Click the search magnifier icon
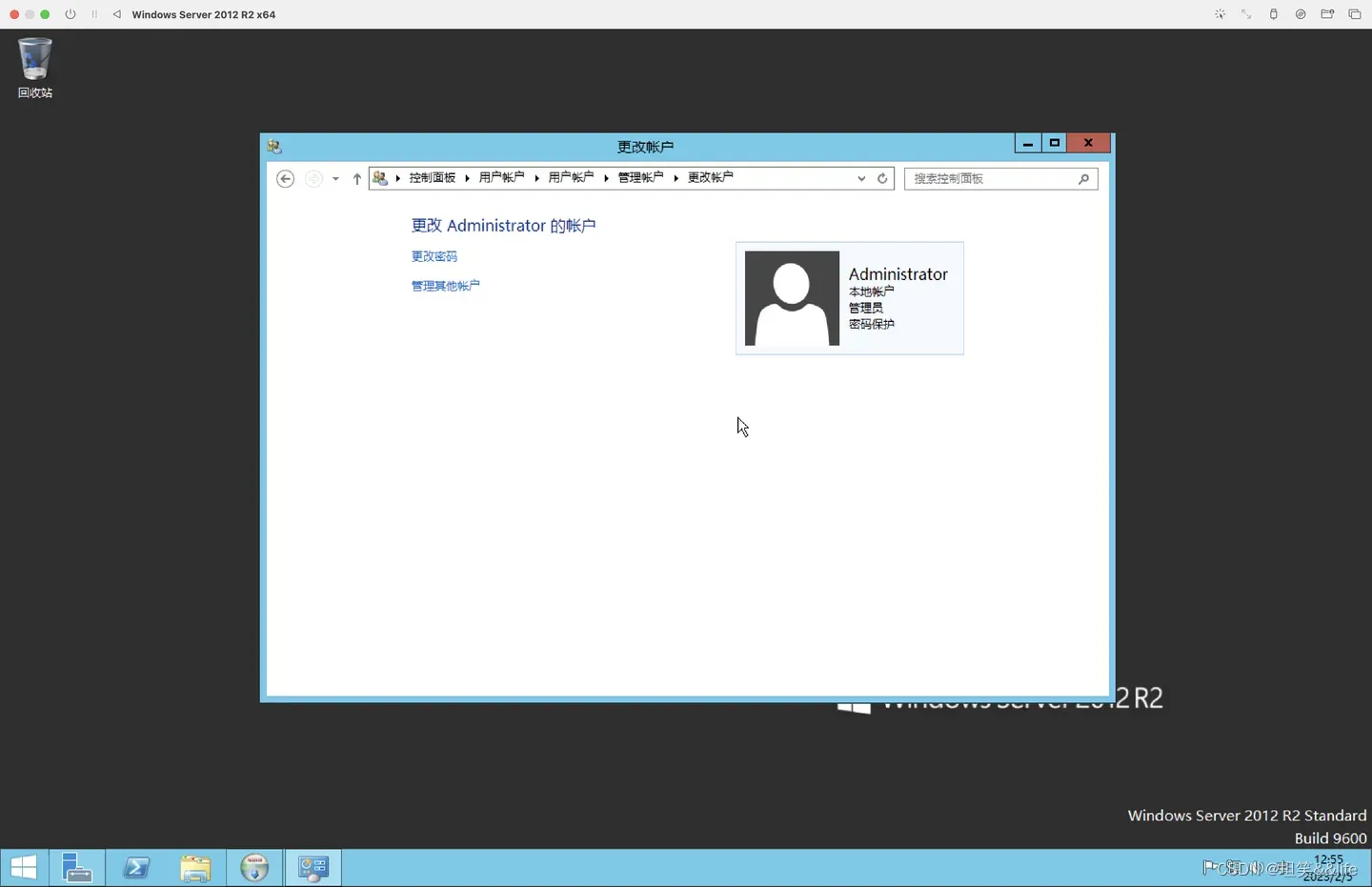Screen dimensions: 1372x887 1083,178
